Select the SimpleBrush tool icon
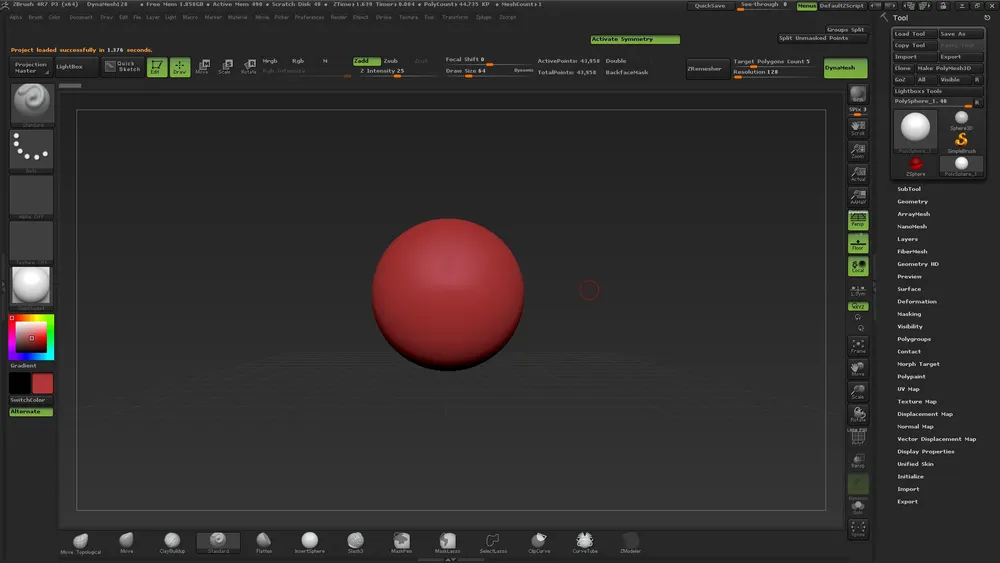The image size is (1000, 563). (961, 142)
